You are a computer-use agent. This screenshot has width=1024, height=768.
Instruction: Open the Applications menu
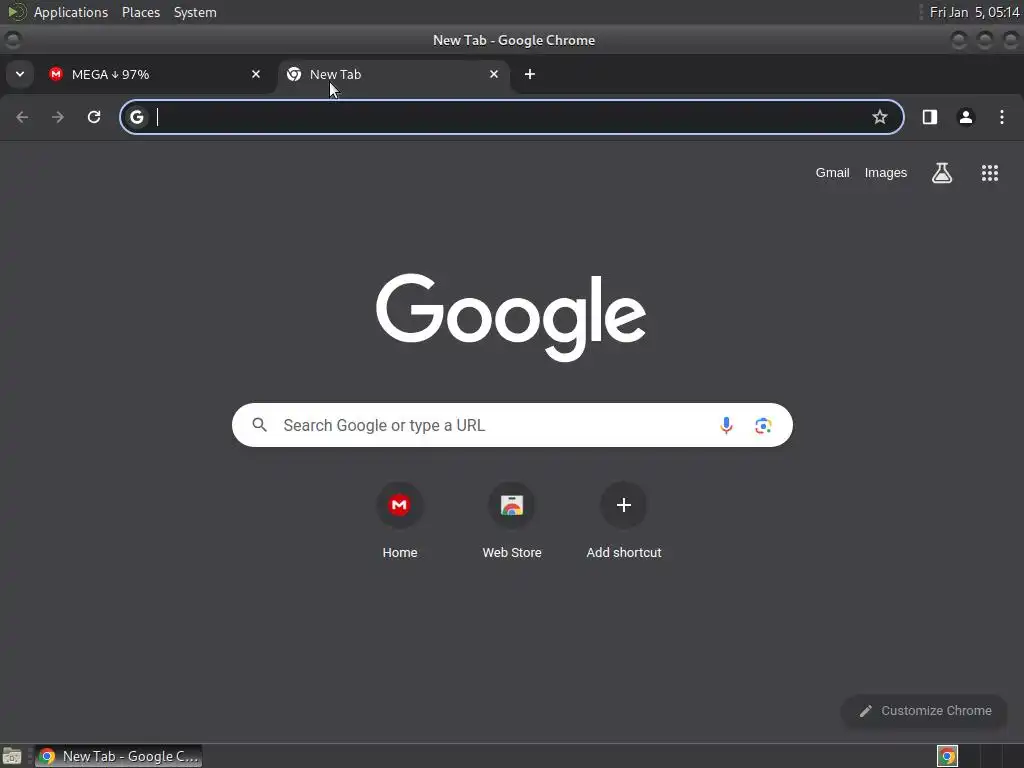[x=71, y=12]
